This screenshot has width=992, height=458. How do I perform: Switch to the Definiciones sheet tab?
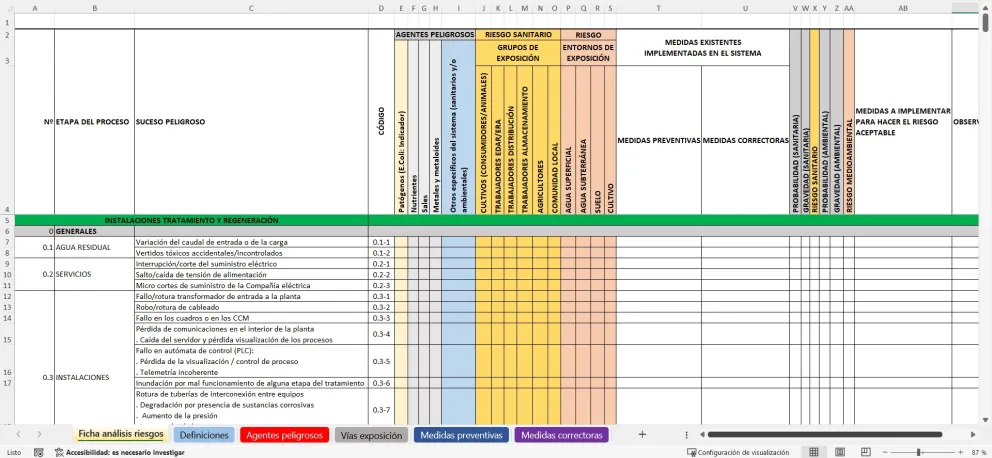tap(204, 435)
